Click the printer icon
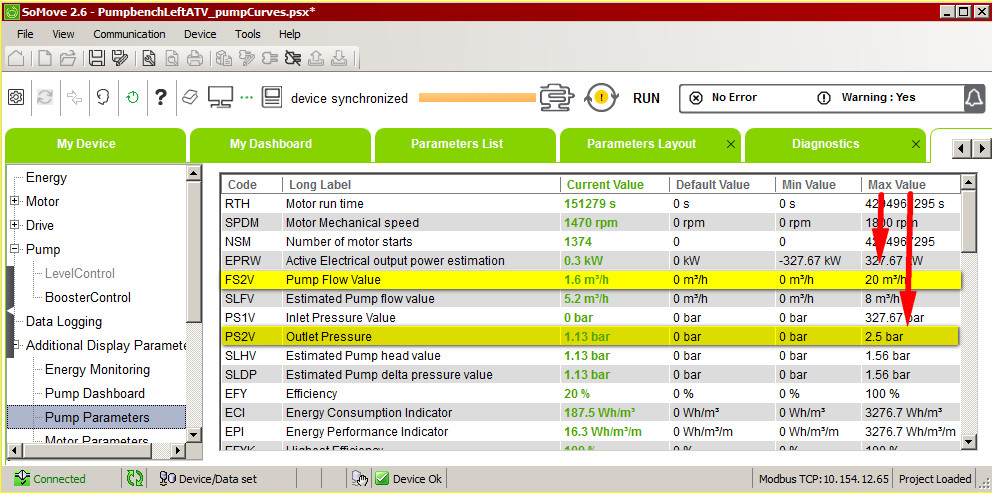992x493 pixels. tap(195, 59)
